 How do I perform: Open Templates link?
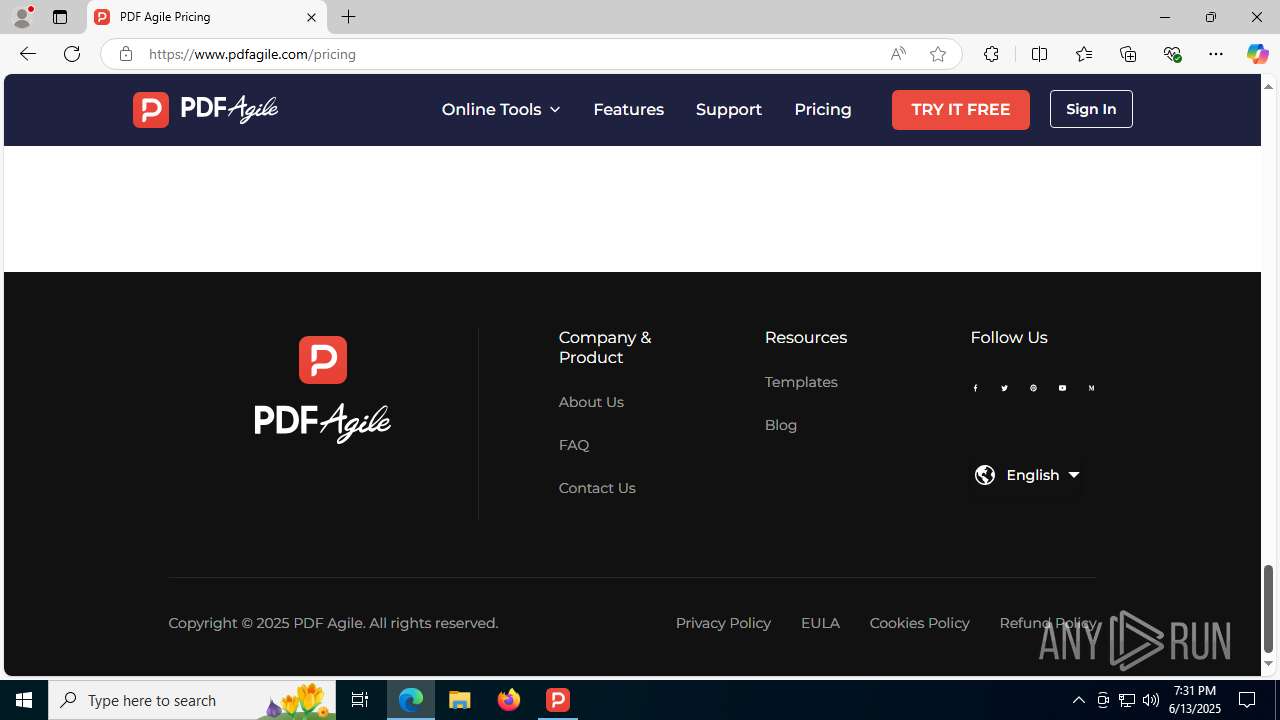coord(801,382)
